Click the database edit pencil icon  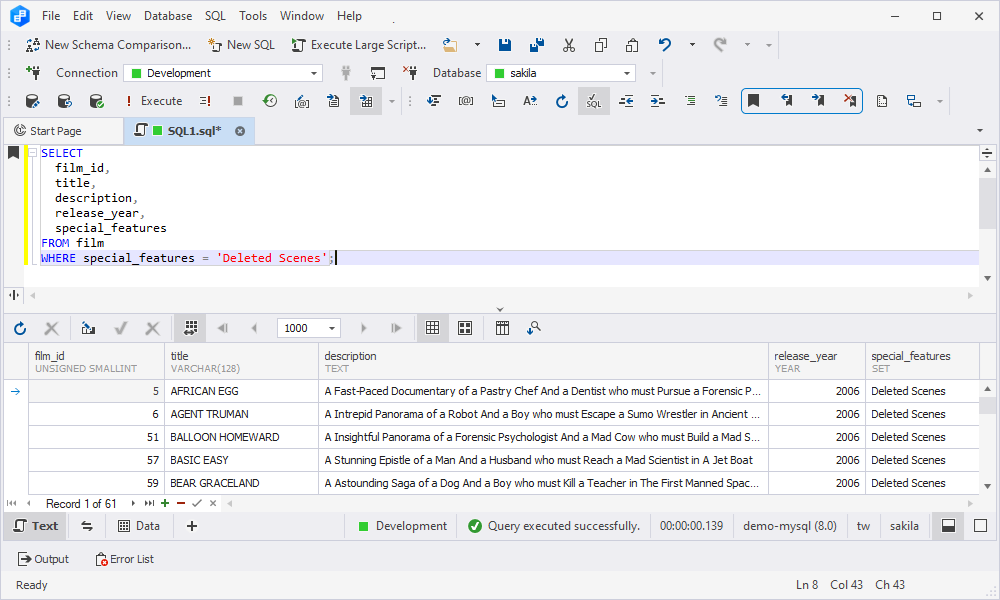(33, 101)
